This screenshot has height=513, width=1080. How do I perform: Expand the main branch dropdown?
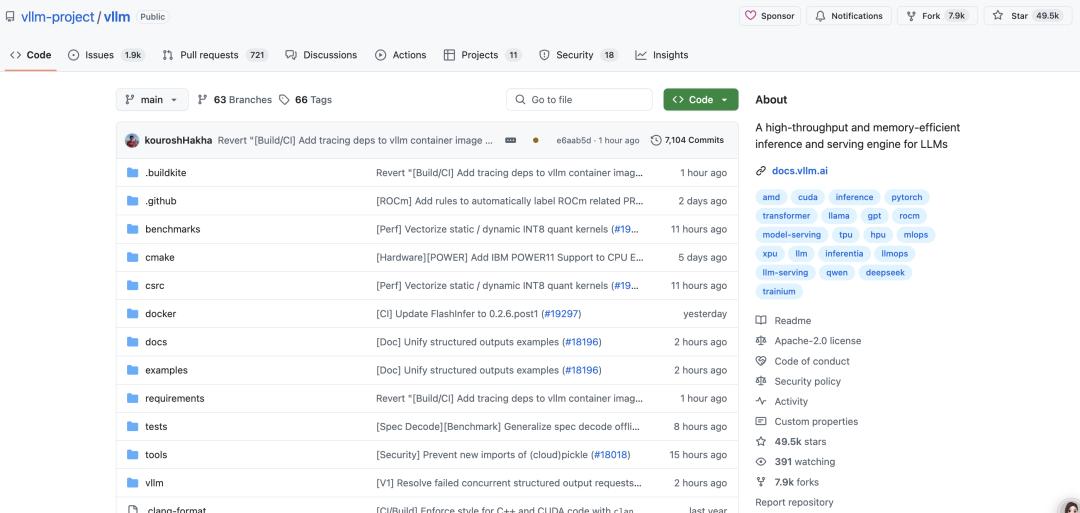pos(152,100)
